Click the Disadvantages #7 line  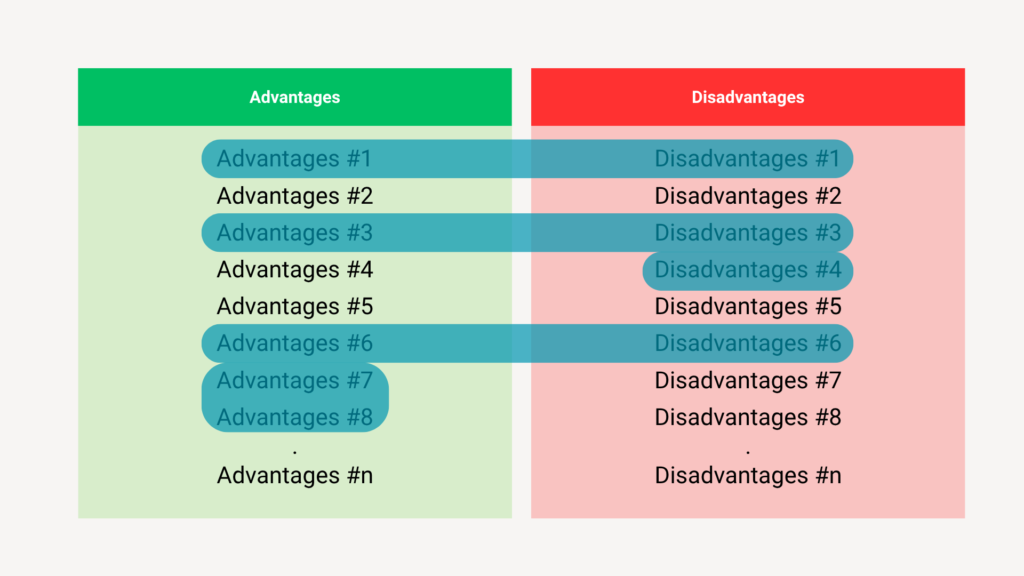[x=748, y=381]
